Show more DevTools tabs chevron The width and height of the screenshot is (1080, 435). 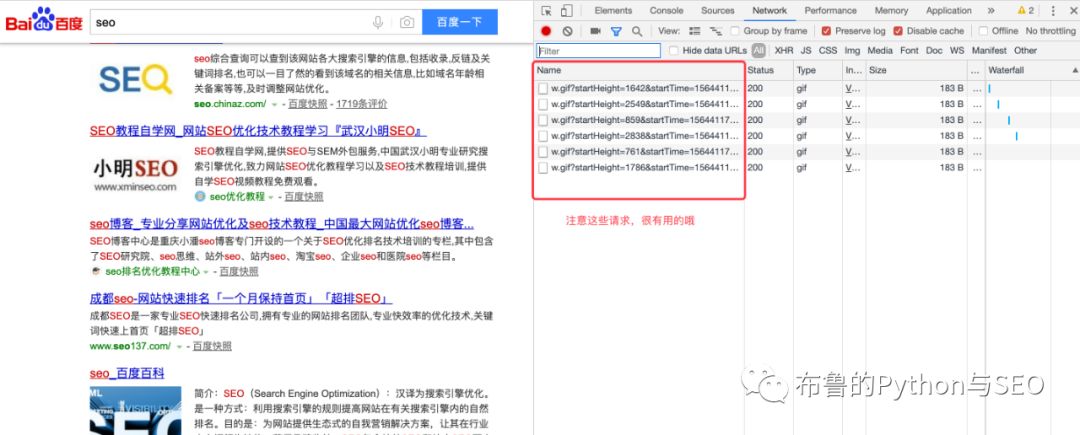pos(990,10)
